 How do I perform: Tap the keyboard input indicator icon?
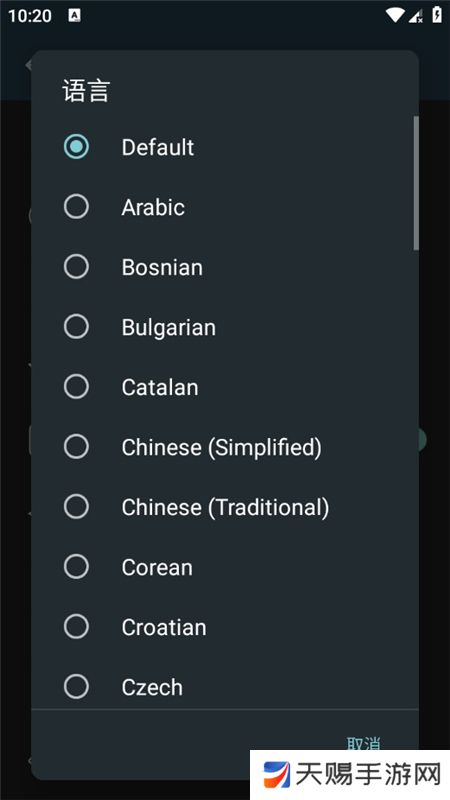(74, 15)
